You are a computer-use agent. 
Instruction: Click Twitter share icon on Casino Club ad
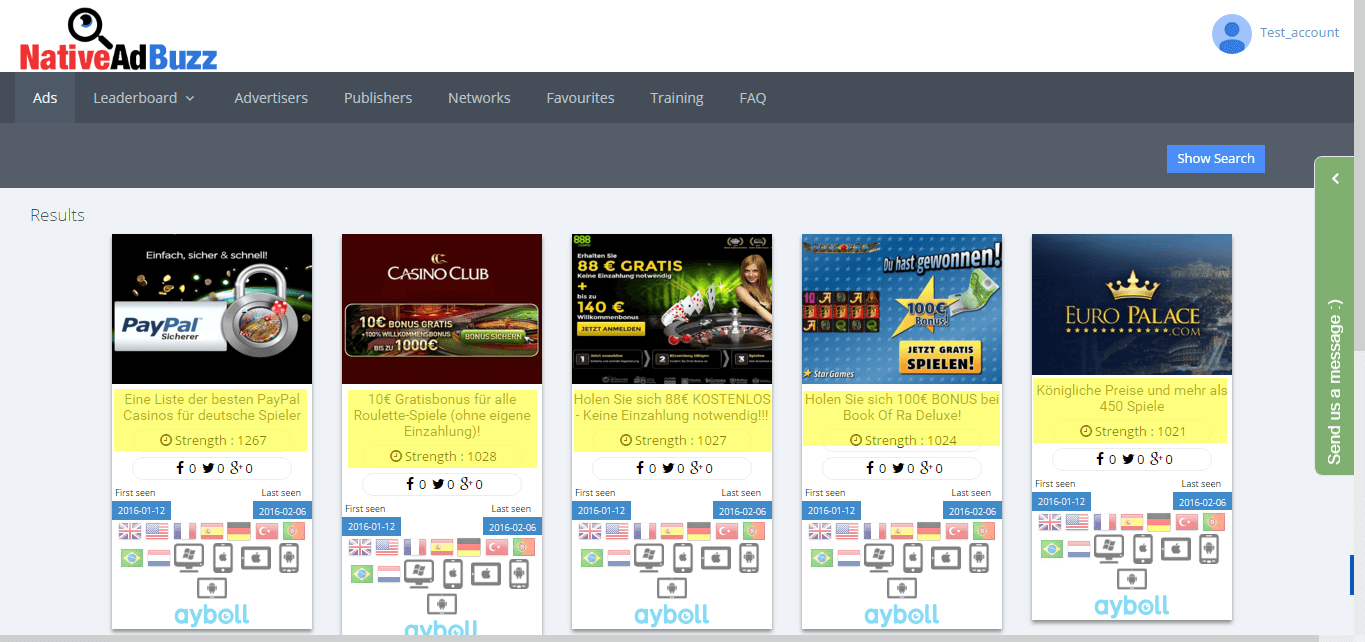pyautogui.click(x=437, y=484)
